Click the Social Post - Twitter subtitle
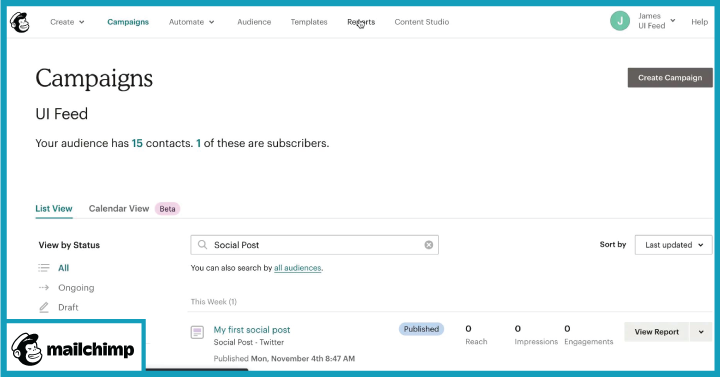This screenshot has height=377, width=720. tap(248, 342)
